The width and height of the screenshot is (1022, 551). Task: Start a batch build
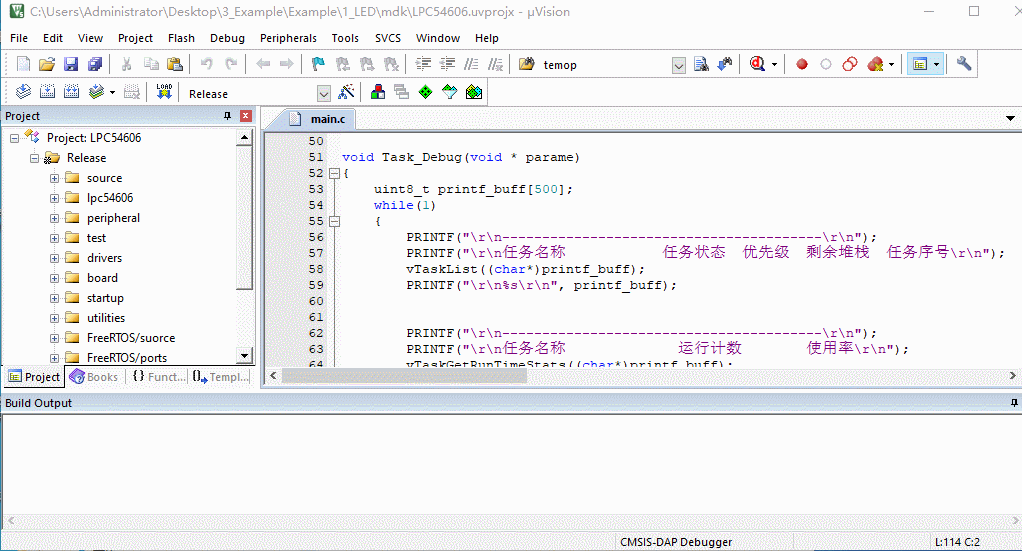(x=96, y=92)
